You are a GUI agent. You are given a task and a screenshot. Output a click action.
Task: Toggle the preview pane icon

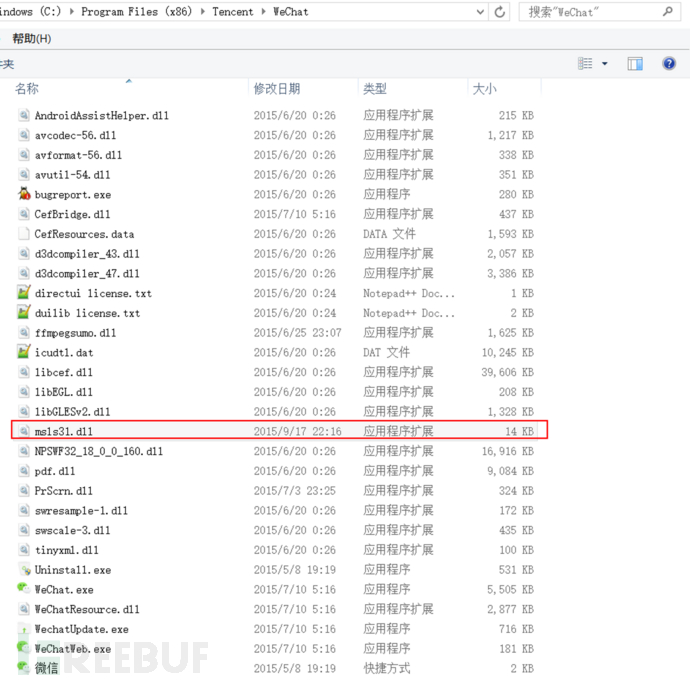pyautogui.click(x=635, y=64)
